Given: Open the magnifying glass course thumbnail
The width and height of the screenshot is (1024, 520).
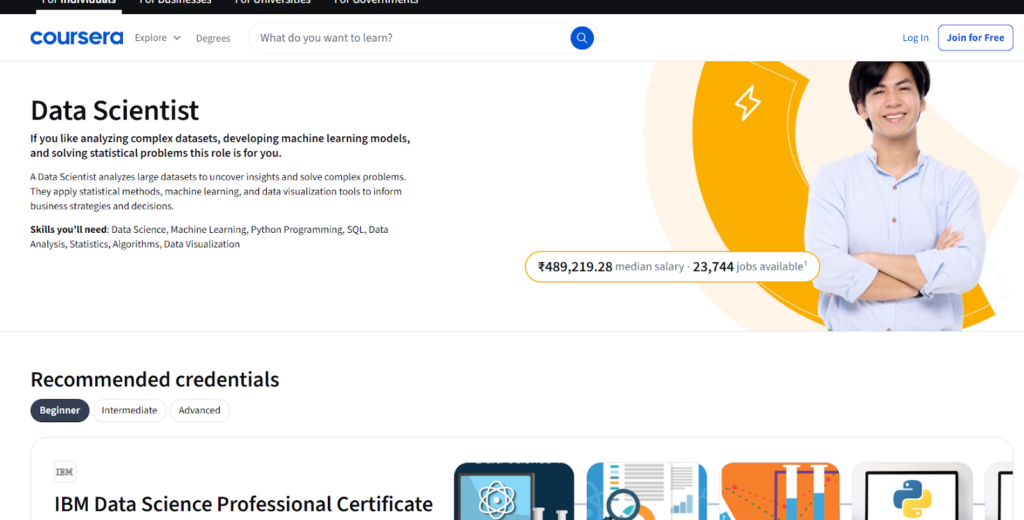Looking at the screenshot, I should tap(646, 491).
